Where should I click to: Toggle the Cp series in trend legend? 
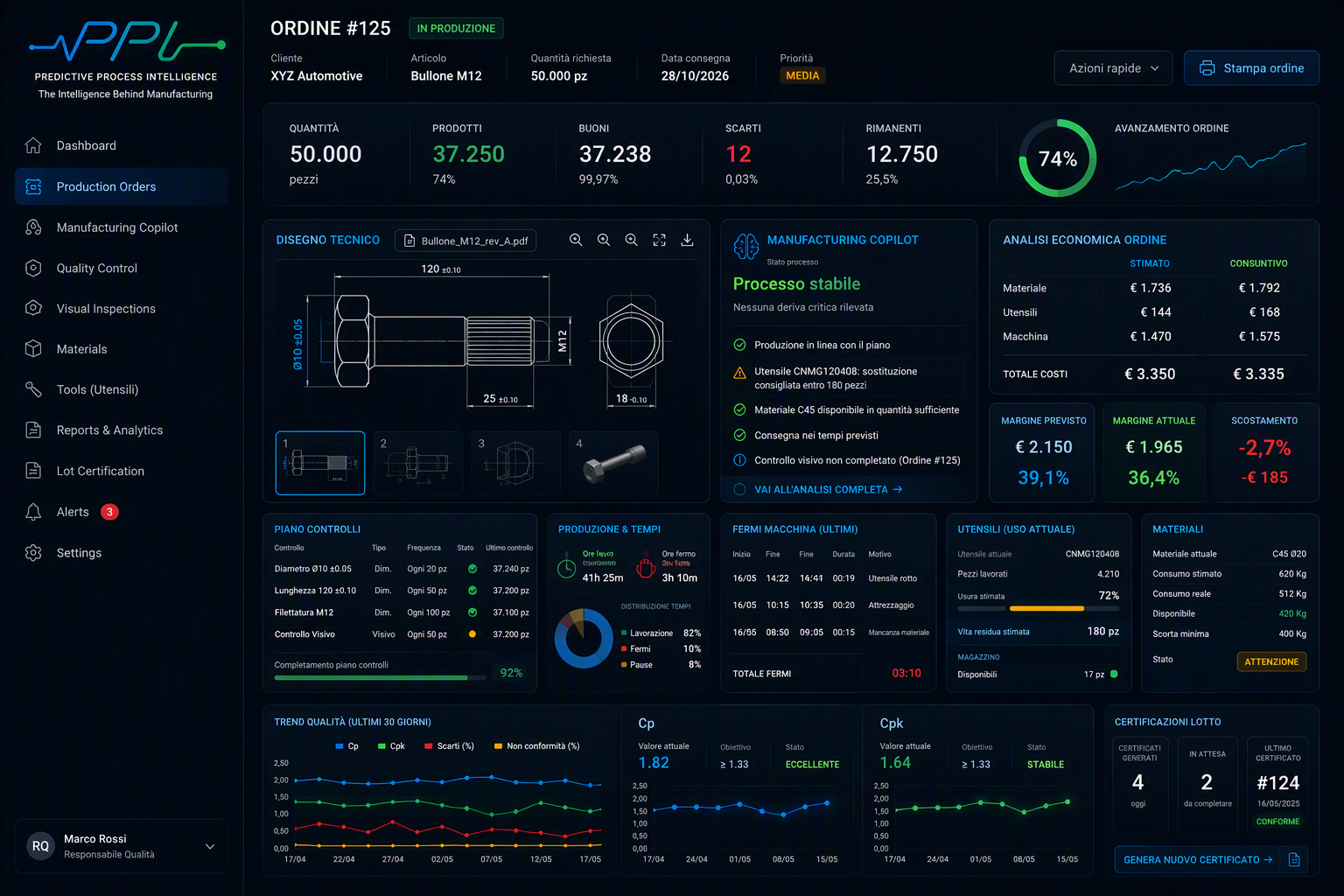(x=346, y=746)
